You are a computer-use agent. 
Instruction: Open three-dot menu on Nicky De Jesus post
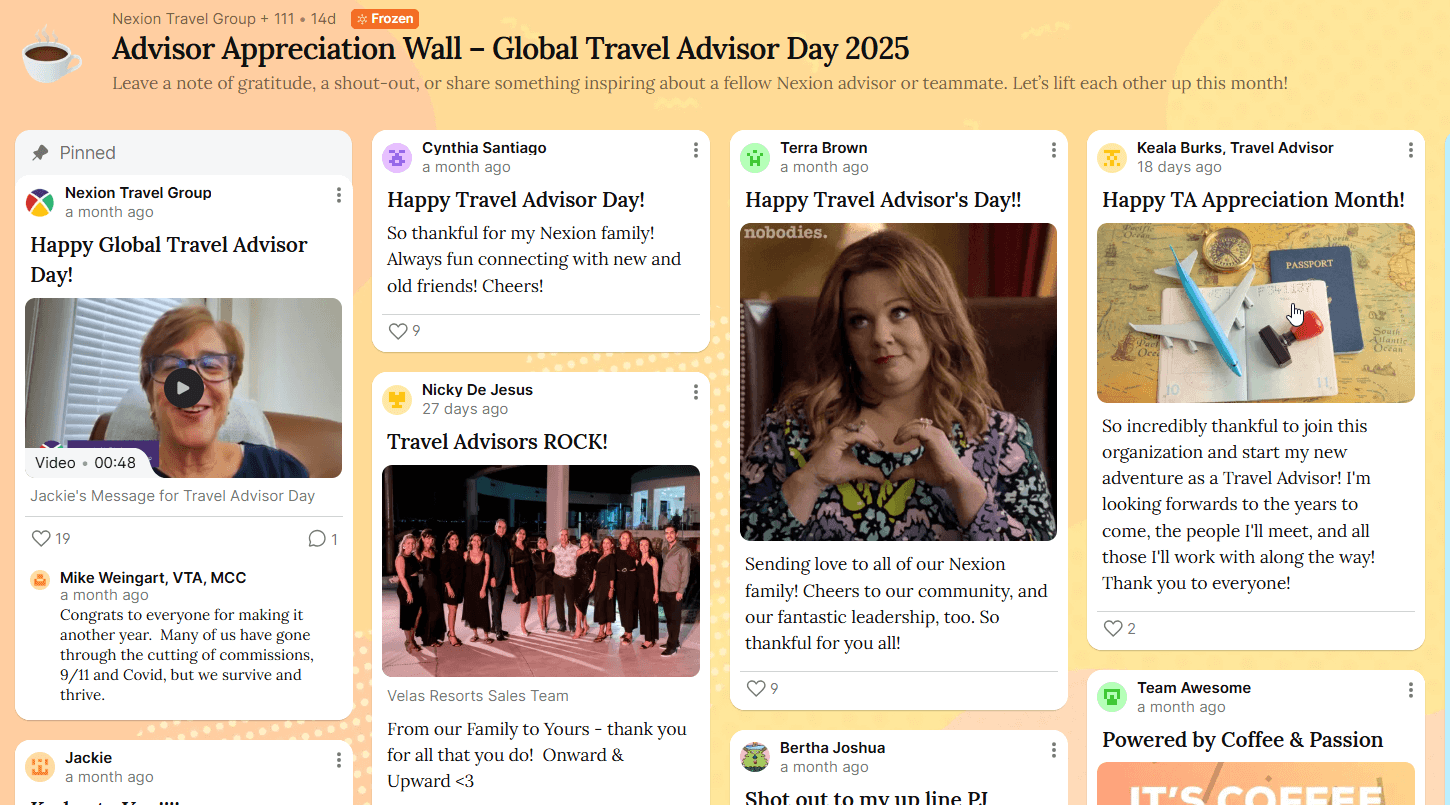coord(696,392)
